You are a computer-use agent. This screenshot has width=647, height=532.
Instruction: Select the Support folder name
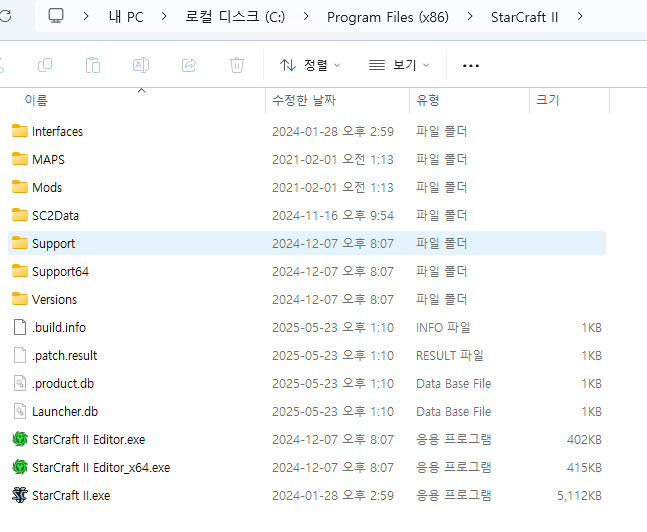tap(54, 244)
